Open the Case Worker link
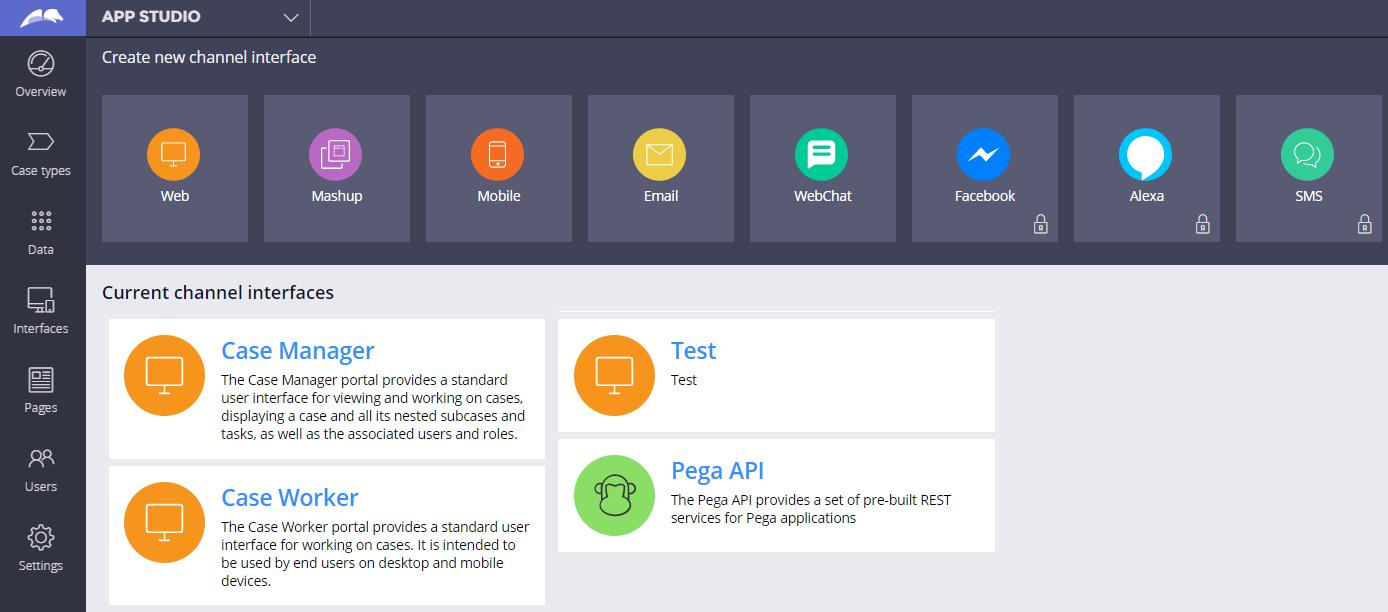The image size is (1388, 612). coord(290,498)
